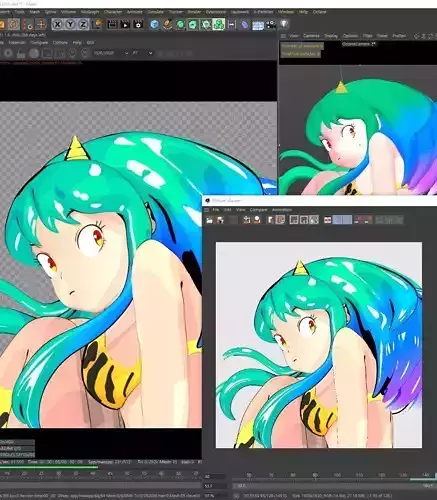This screenshot has width=437, height=500.
Task: Open Cameras menu in viewport panel
Action: click(x=311, y=36)
